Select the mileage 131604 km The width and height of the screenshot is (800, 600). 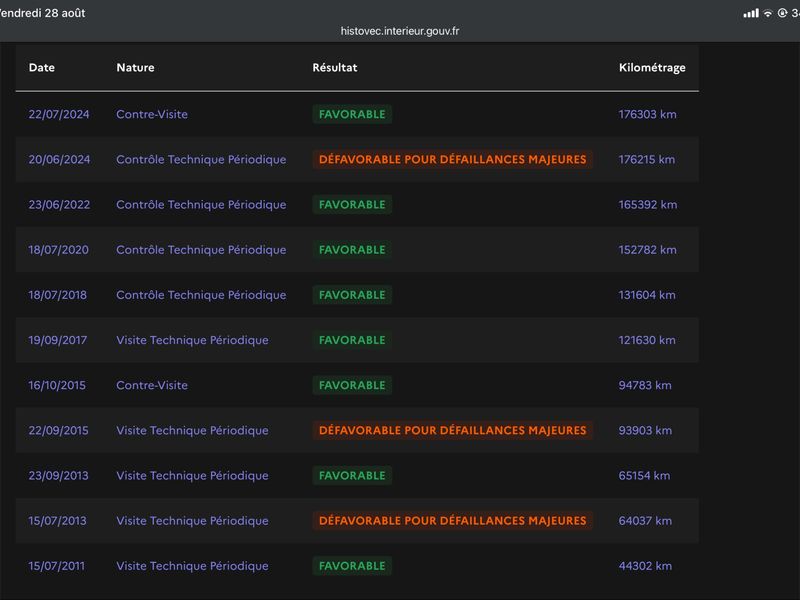(647, 295)
